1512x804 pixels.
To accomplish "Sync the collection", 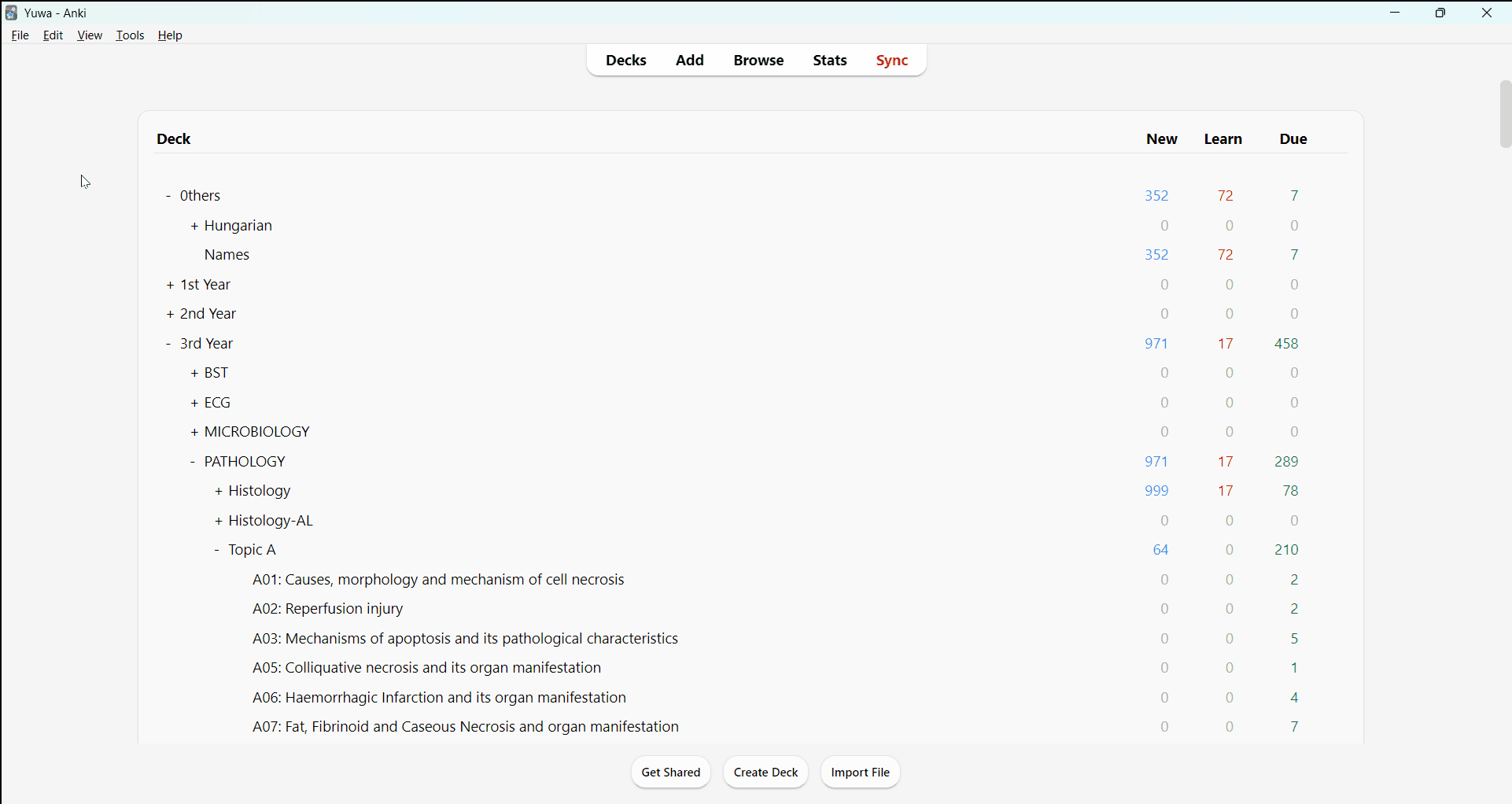I will (x=892, y=61).
